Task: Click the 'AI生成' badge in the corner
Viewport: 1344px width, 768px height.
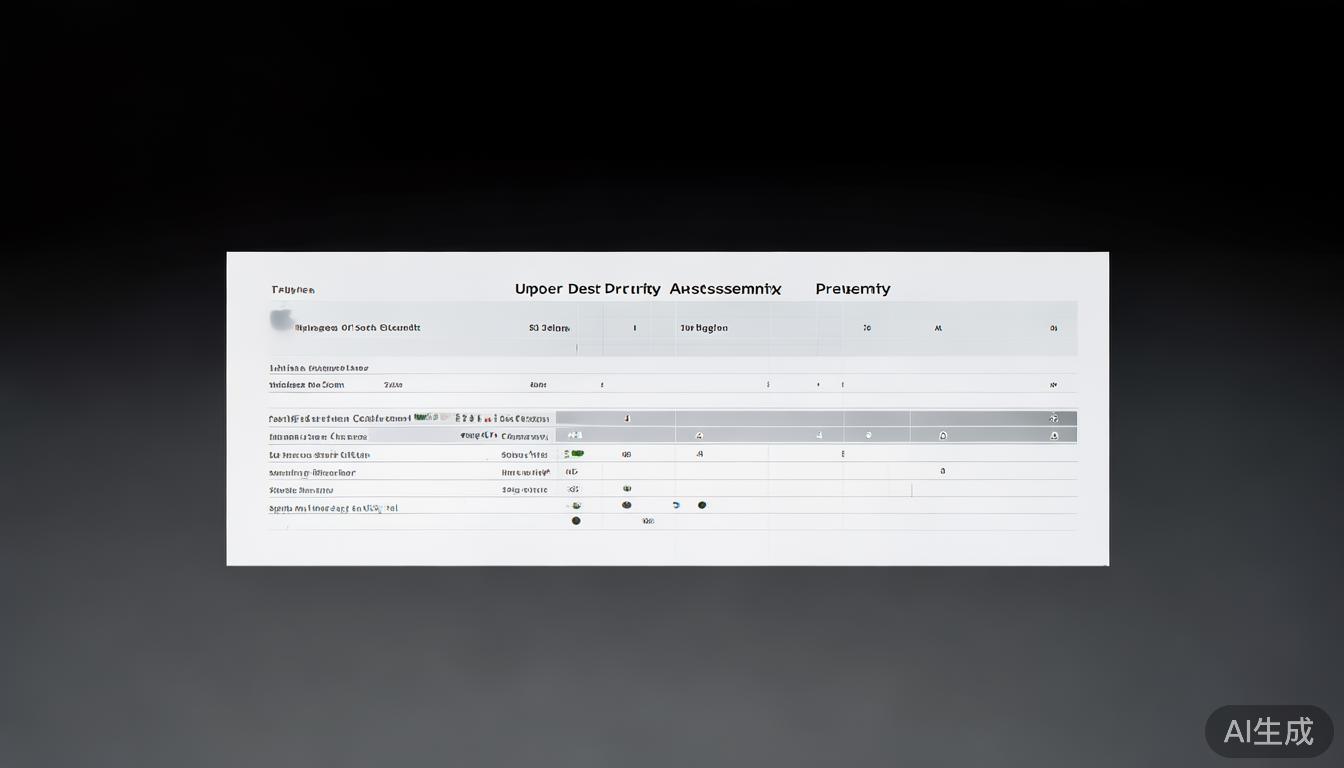Action: [1268, 732]
